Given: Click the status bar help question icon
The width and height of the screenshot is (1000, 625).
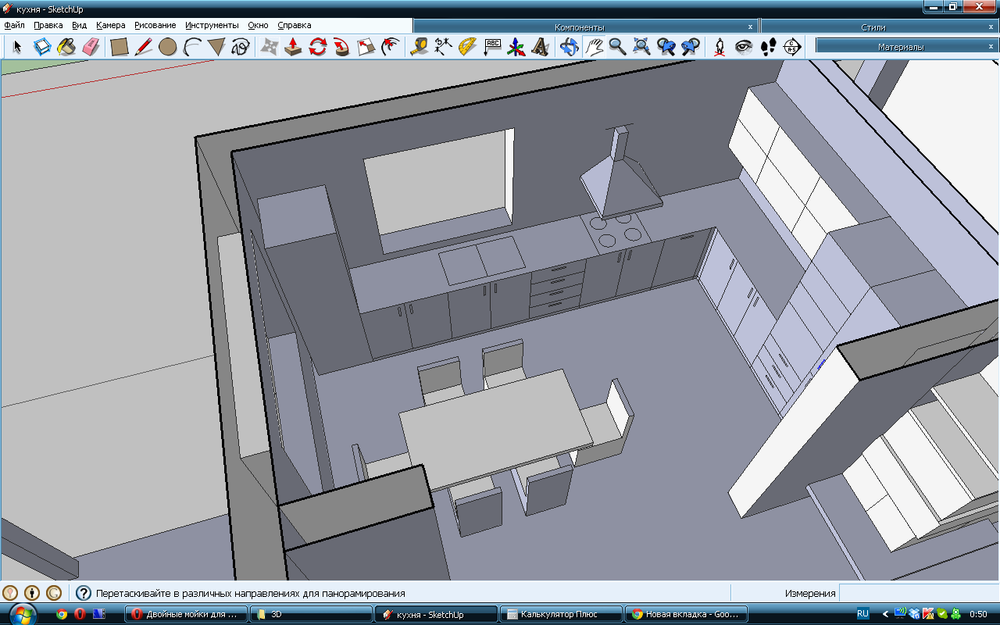Looking at the screenshot, I should pos(83,593).
